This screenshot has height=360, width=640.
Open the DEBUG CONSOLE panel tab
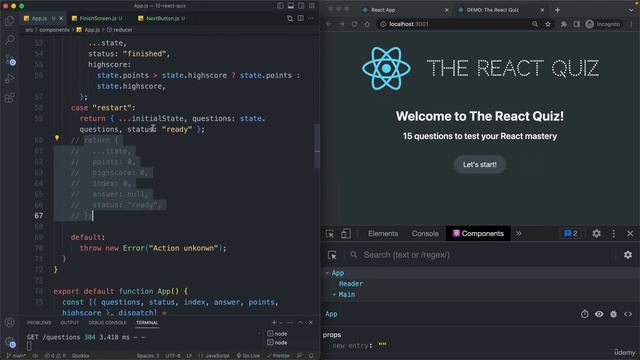pyautogui.click(x=107, y=322)
